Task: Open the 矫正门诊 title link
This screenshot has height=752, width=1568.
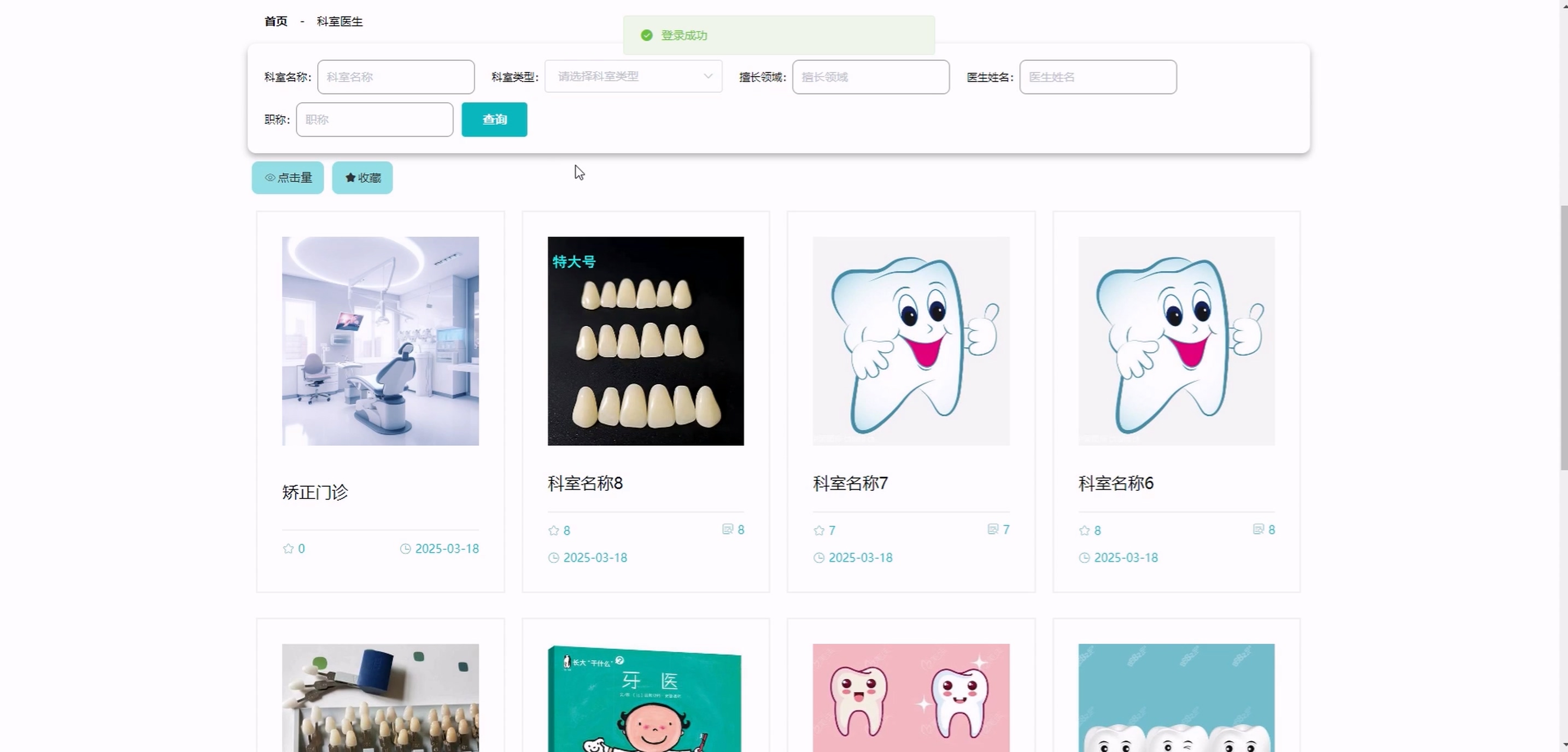Action: (x=315, y=492)
